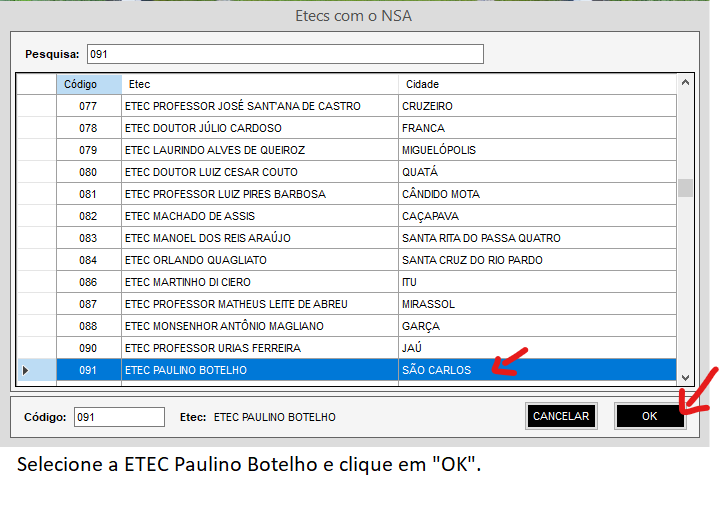This screenshot has width=726, height=525.
Task: Select row ETEC MONSENHOR ANTÔNIO MAGLIANO
Action: click(x=260, y=326)
